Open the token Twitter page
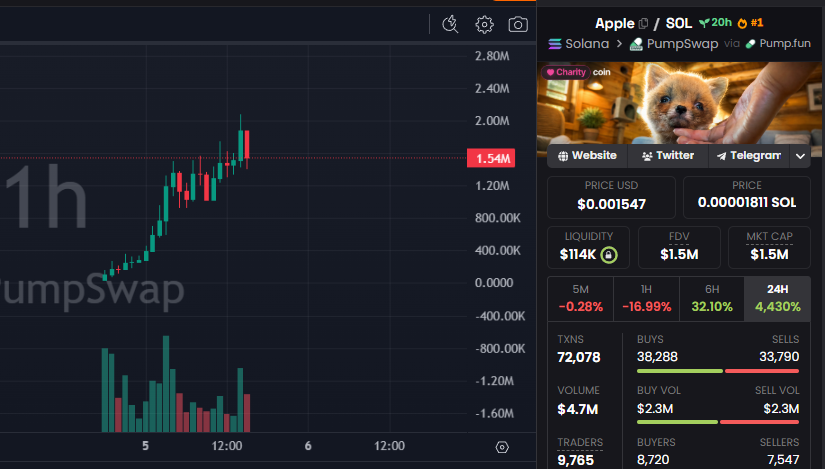 point(668,156)
